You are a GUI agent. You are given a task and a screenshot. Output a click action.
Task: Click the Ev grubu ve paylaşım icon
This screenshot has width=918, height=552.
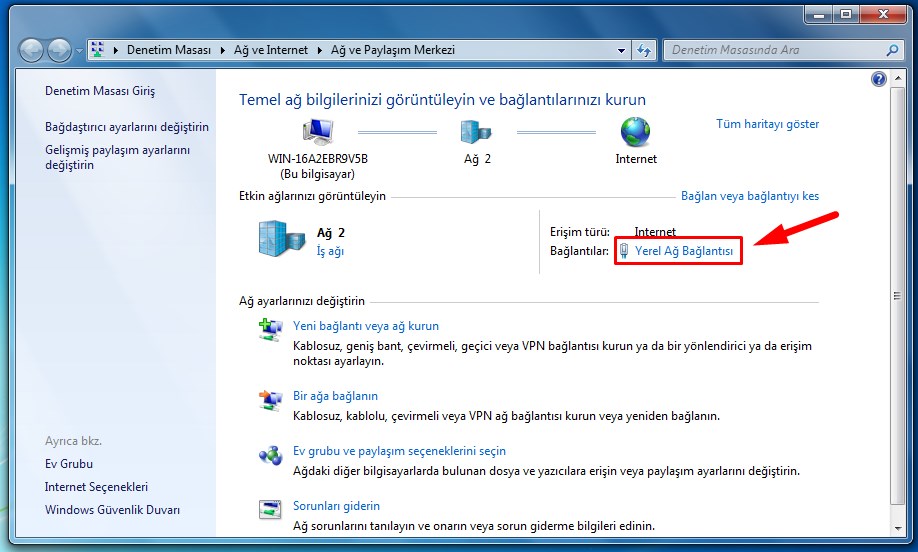pyautogui.click(x=270, y=457)
